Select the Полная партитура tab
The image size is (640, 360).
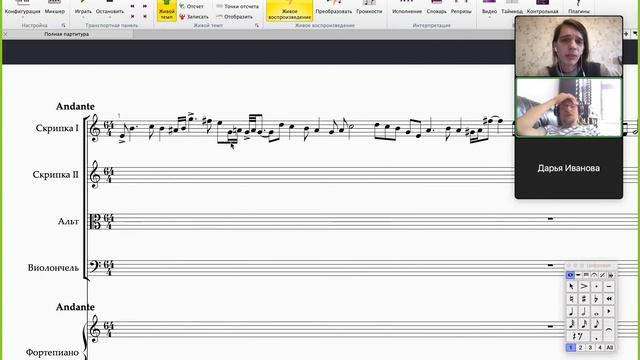point(67,34)
